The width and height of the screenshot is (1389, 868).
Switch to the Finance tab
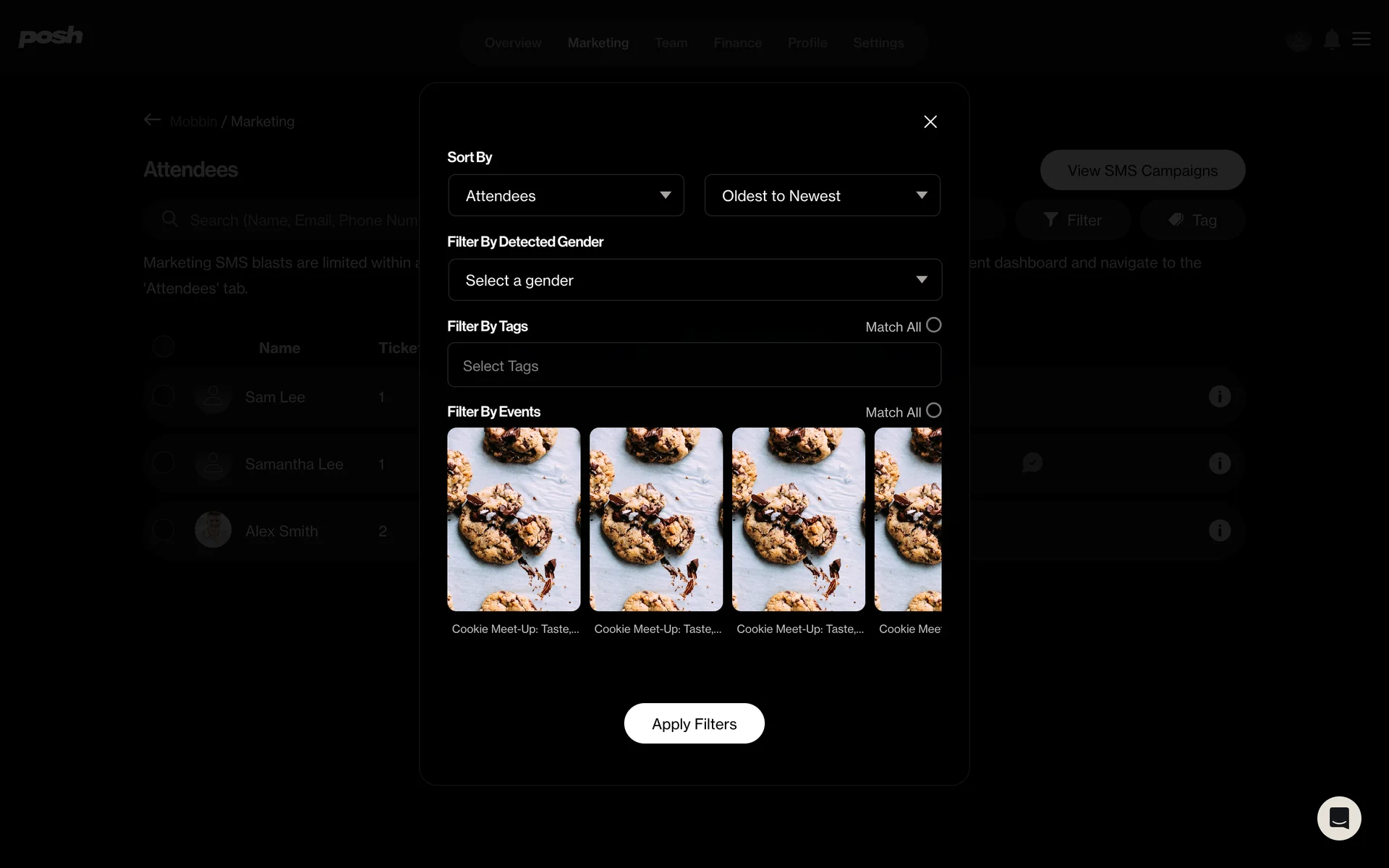737,43
